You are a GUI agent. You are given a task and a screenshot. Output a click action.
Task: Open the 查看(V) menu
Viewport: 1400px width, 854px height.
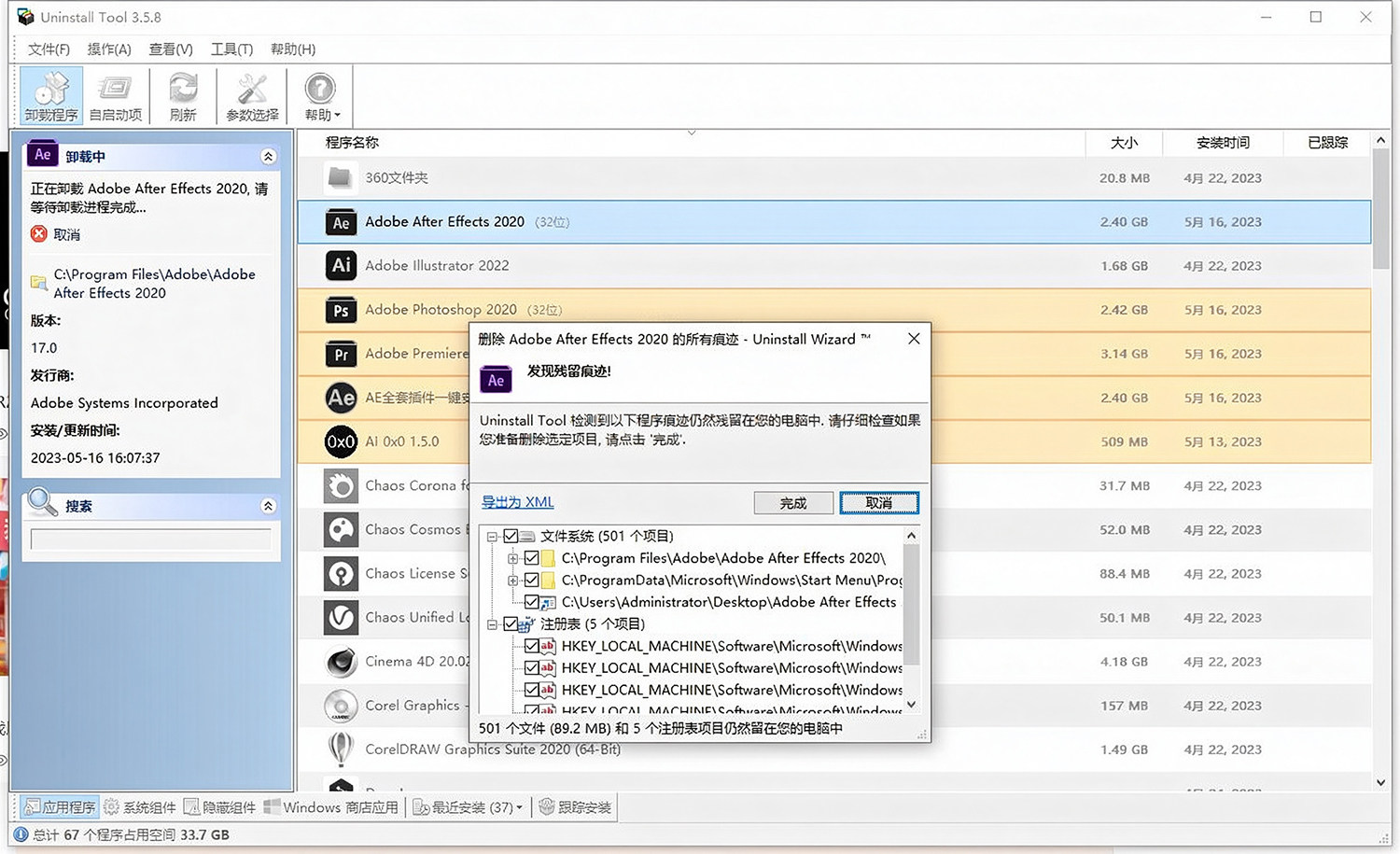(x=171, y=49)
